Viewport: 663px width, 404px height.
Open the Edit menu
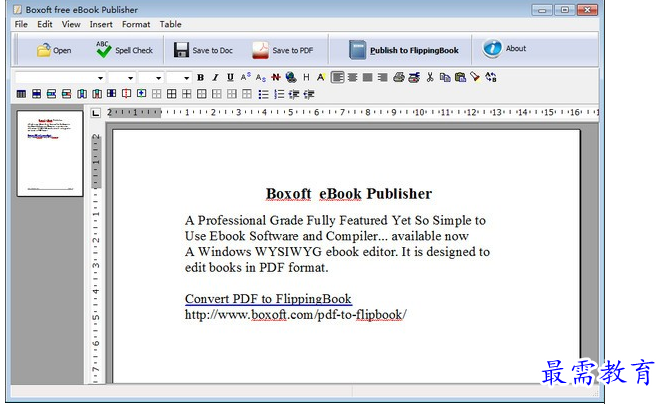44,24
